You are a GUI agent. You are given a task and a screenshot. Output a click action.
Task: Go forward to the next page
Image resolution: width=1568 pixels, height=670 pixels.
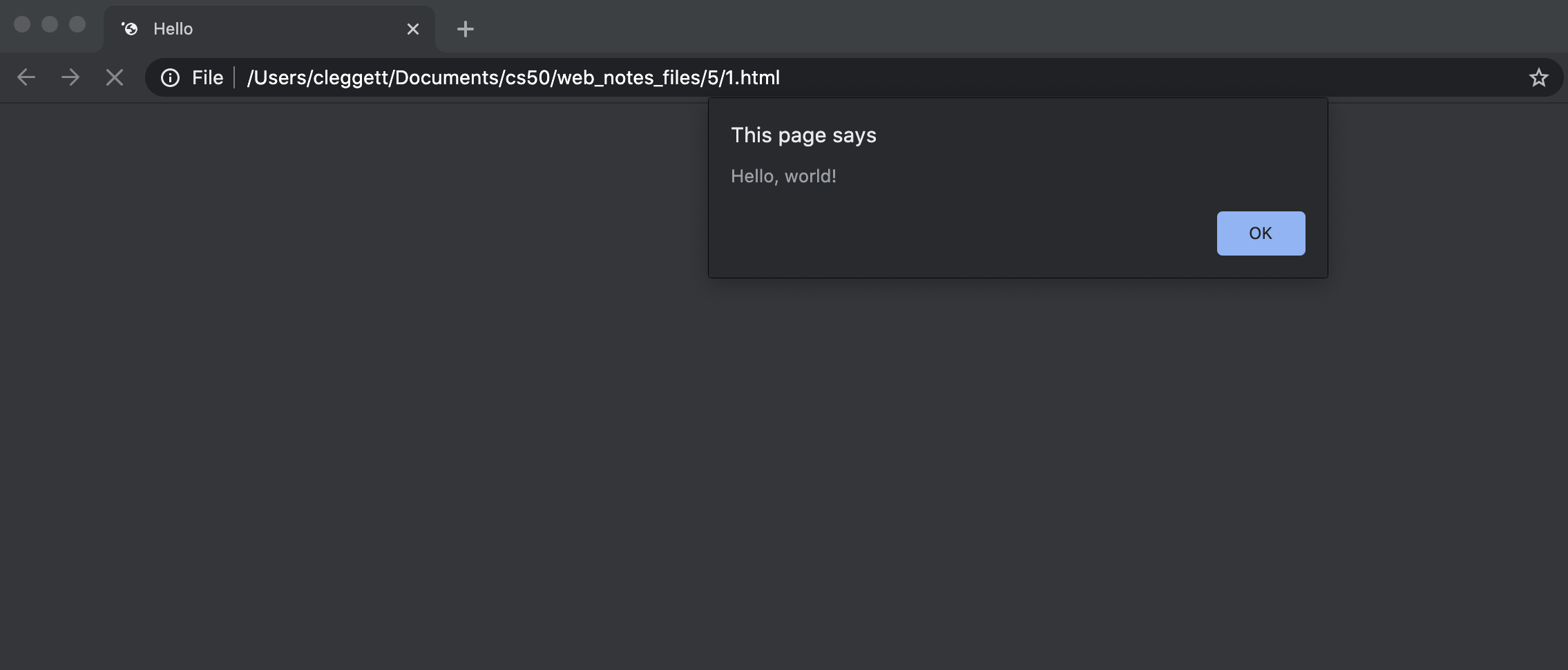click(x=70, y=77)
